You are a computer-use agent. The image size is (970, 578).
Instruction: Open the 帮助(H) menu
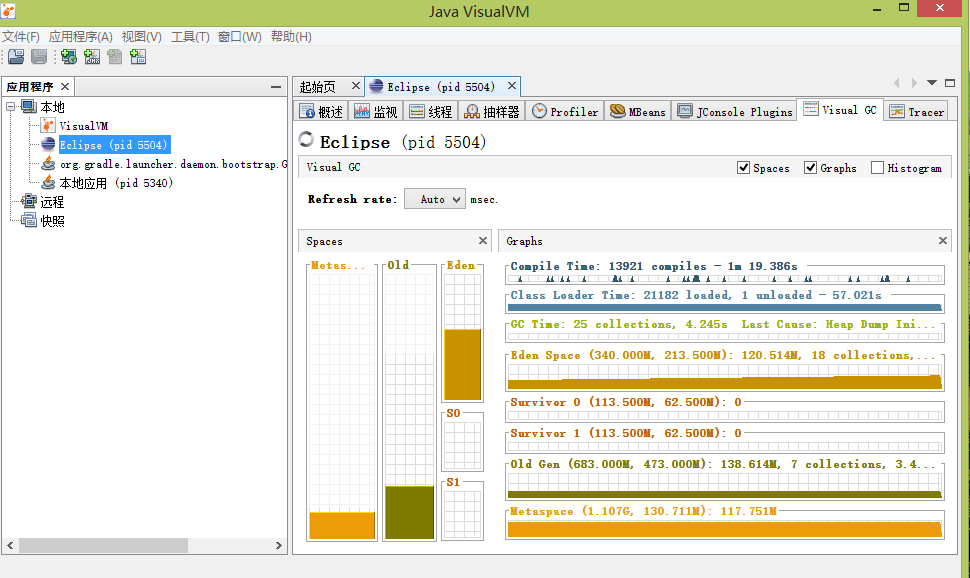[291, 37]
